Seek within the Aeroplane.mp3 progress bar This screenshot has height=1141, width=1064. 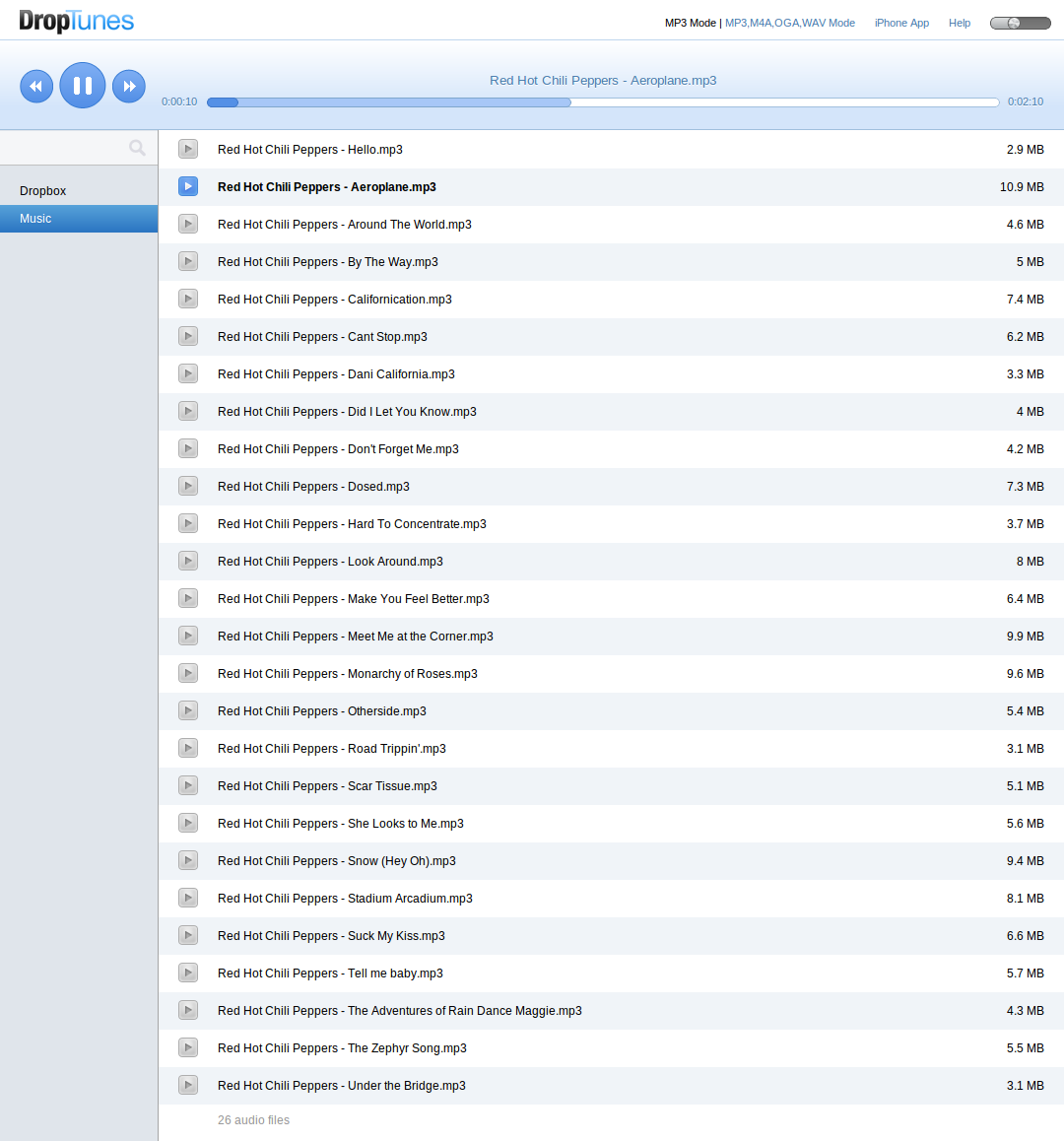tap(603, 102)
